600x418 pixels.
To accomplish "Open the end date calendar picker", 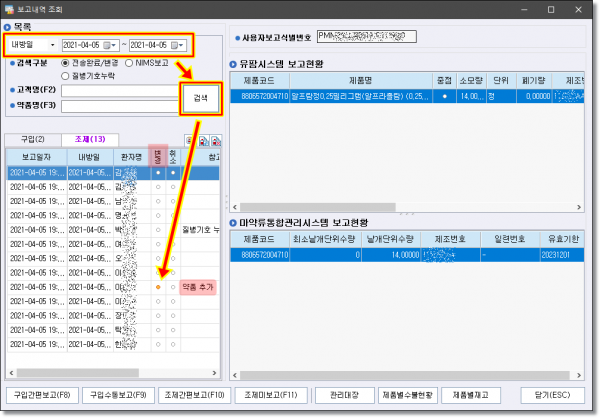I will tap(178, 45).
